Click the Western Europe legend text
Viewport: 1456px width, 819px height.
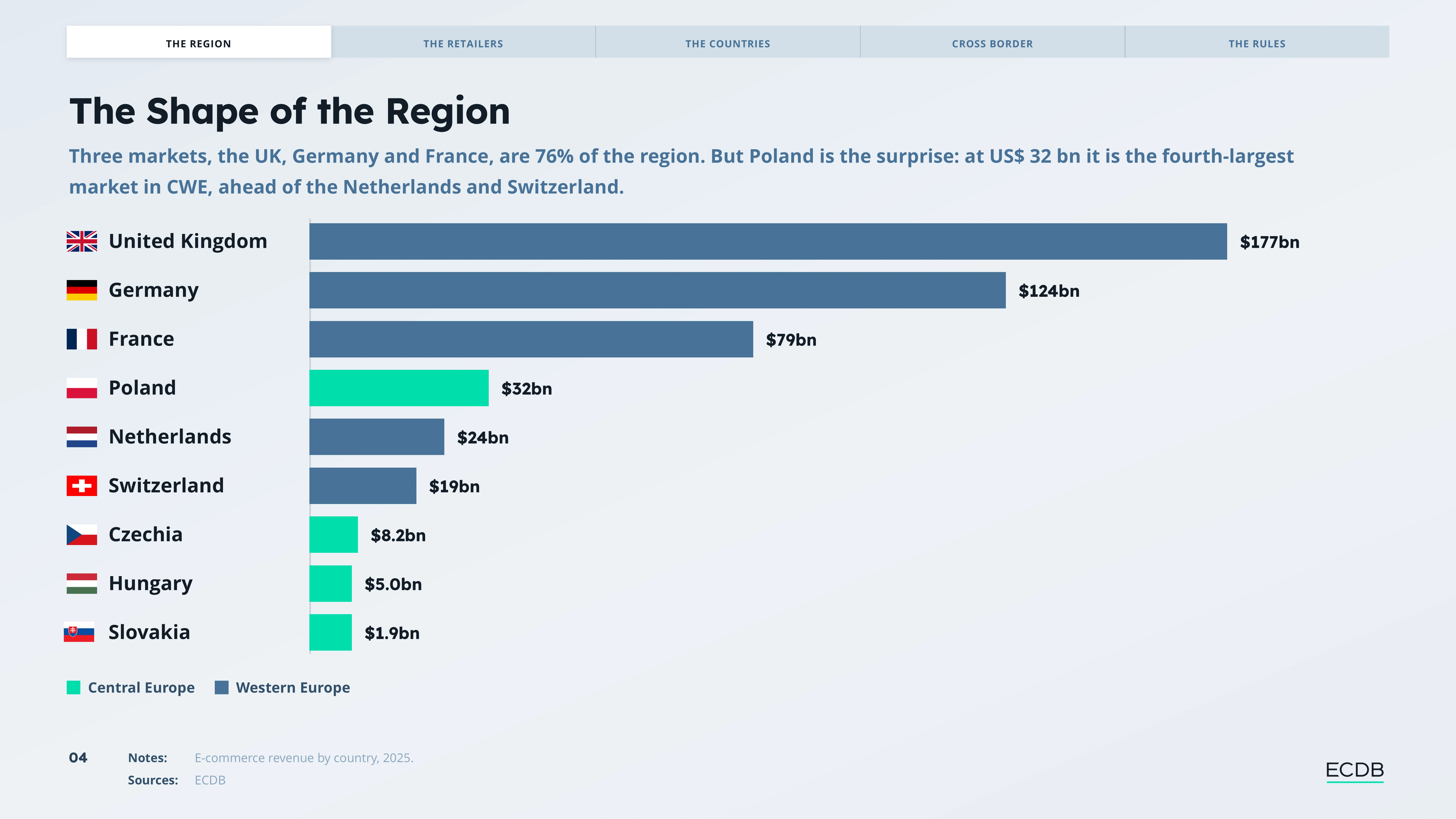(x=293, y=688)
